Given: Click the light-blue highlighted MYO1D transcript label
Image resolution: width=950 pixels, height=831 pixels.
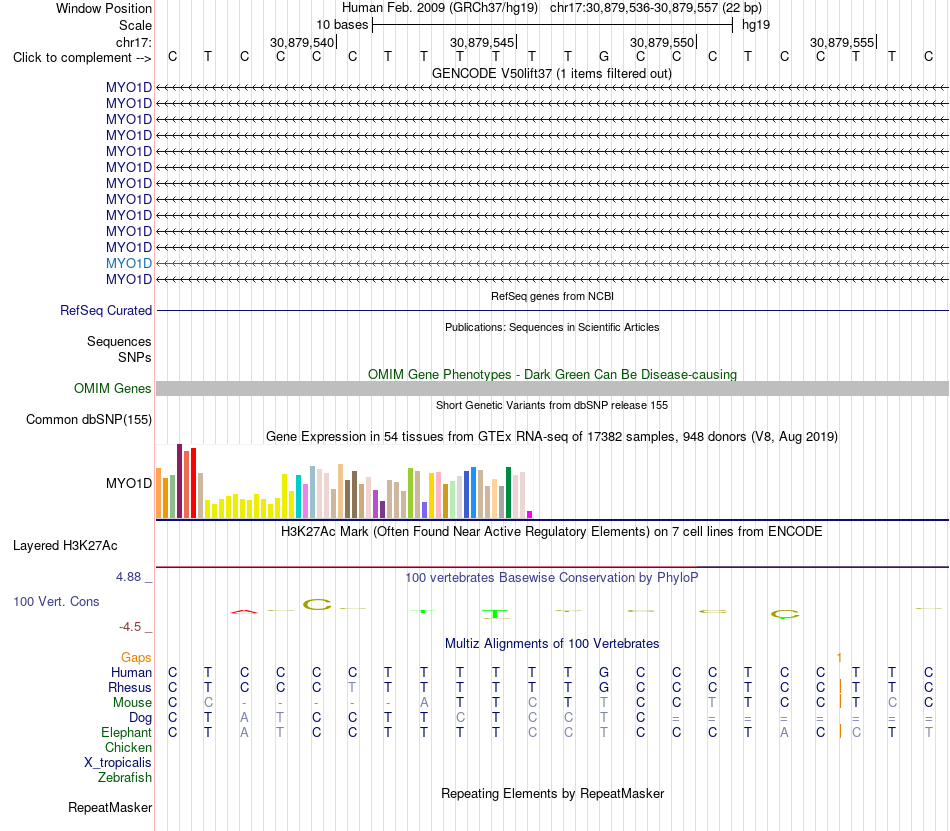Looking at the screenshot, I should click(x=128, y=263).
